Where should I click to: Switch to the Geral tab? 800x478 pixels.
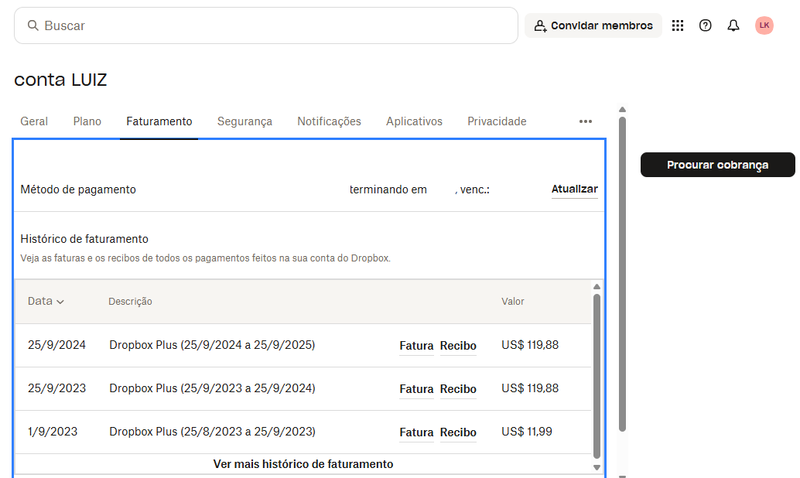[x=34, y=121]
